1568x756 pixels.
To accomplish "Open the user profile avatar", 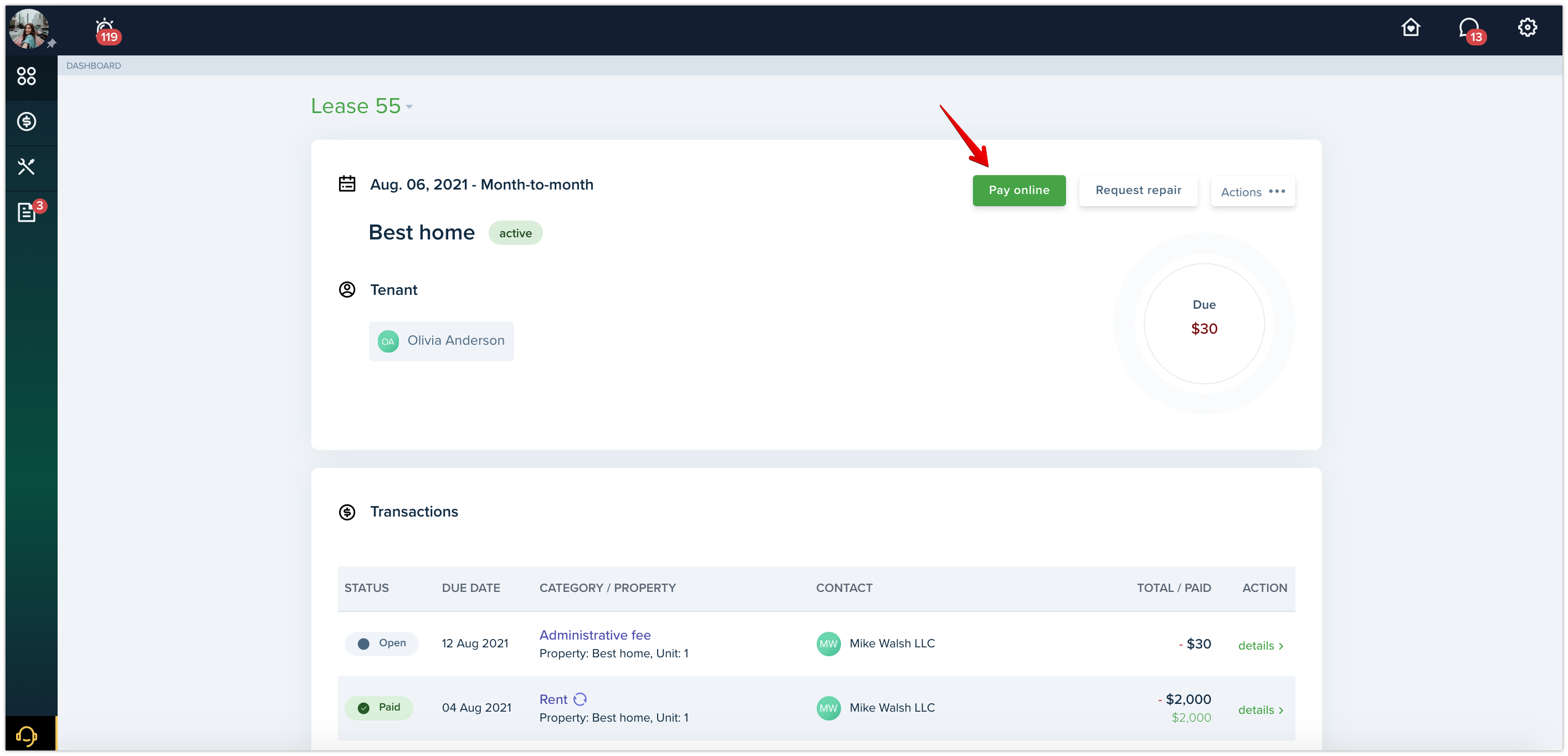I will [28, 28].
